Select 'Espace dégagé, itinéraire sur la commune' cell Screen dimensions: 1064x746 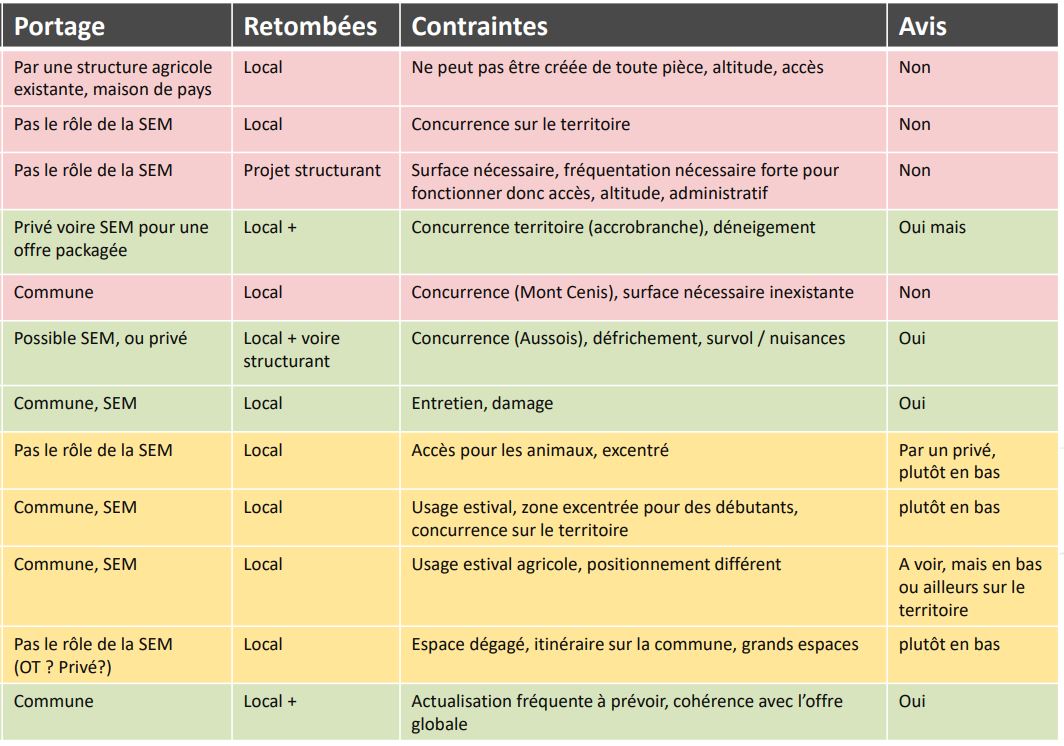pyautogui.click(x=643, y=655)
